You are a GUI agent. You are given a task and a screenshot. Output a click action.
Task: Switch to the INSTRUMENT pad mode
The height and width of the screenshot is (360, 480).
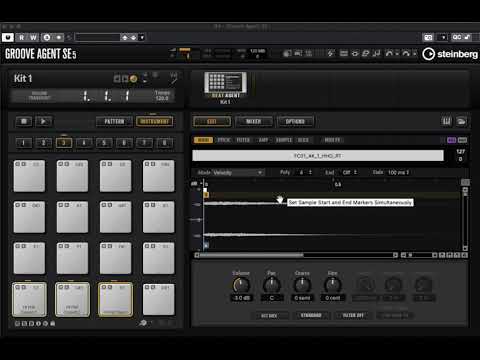154,121
